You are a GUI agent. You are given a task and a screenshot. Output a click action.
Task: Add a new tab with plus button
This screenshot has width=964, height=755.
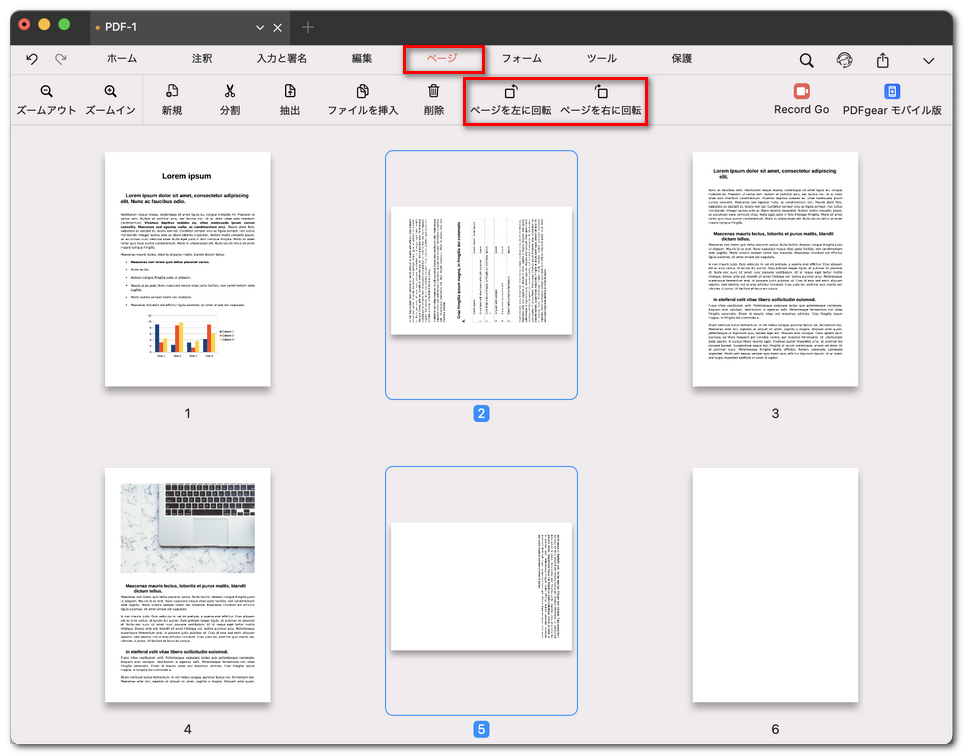(308, 27)
